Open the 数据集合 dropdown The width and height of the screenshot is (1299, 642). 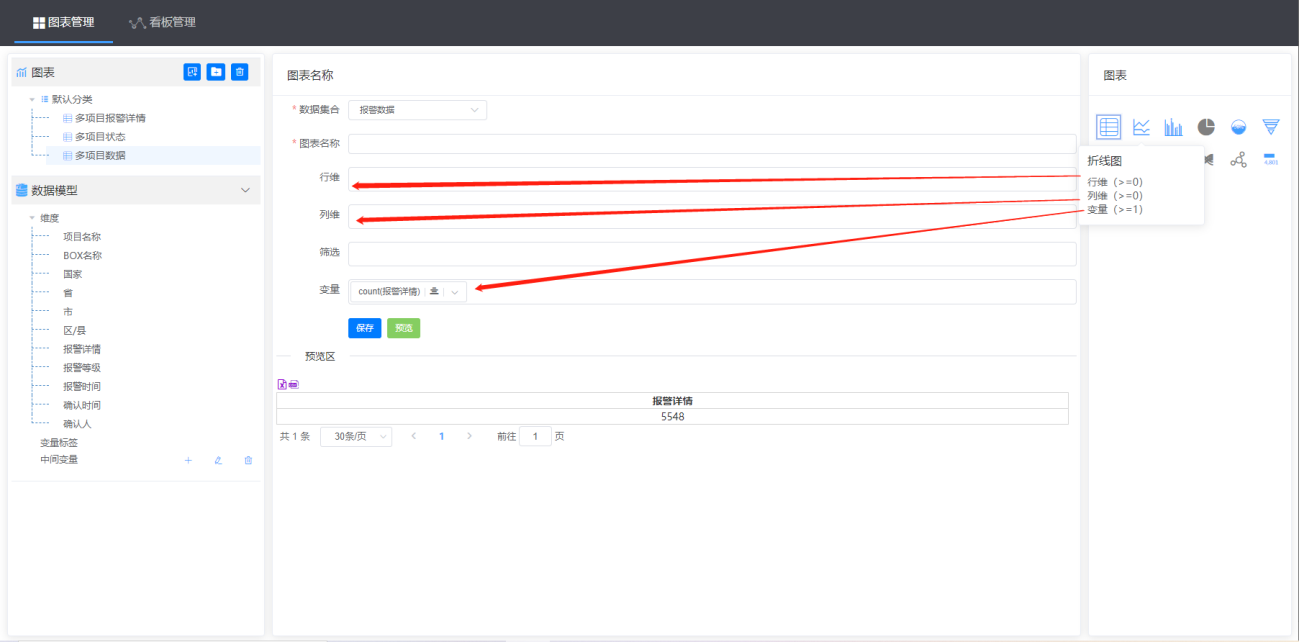coord(417,110)
